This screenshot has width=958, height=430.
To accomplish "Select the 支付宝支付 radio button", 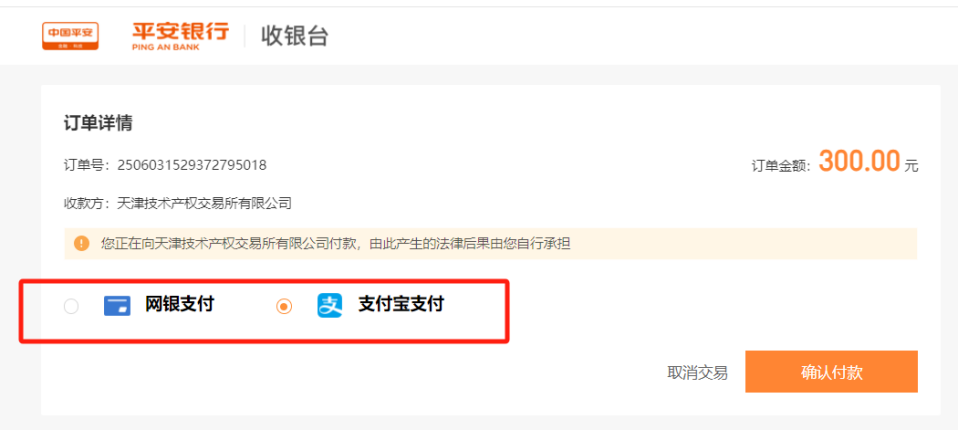I will pyautogui.click(x=284, y=306).
